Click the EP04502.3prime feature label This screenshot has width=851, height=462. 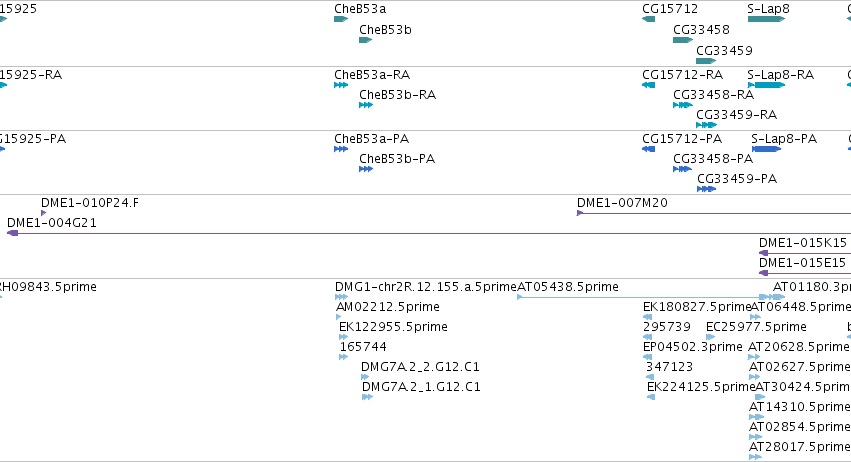pyautogui.click(x=693, y=347)
